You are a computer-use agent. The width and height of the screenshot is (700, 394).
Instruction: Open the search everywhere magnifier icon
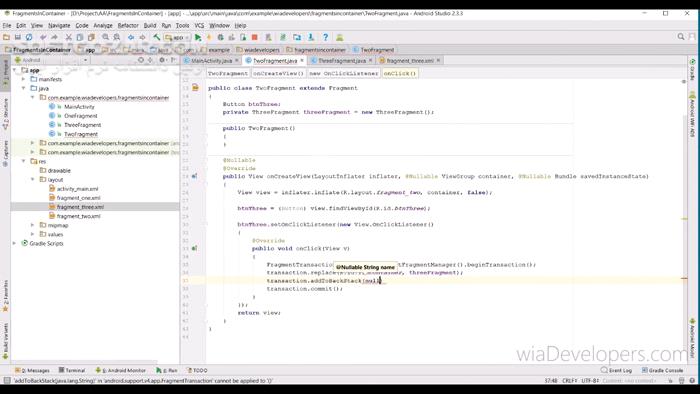coord(681,37)
